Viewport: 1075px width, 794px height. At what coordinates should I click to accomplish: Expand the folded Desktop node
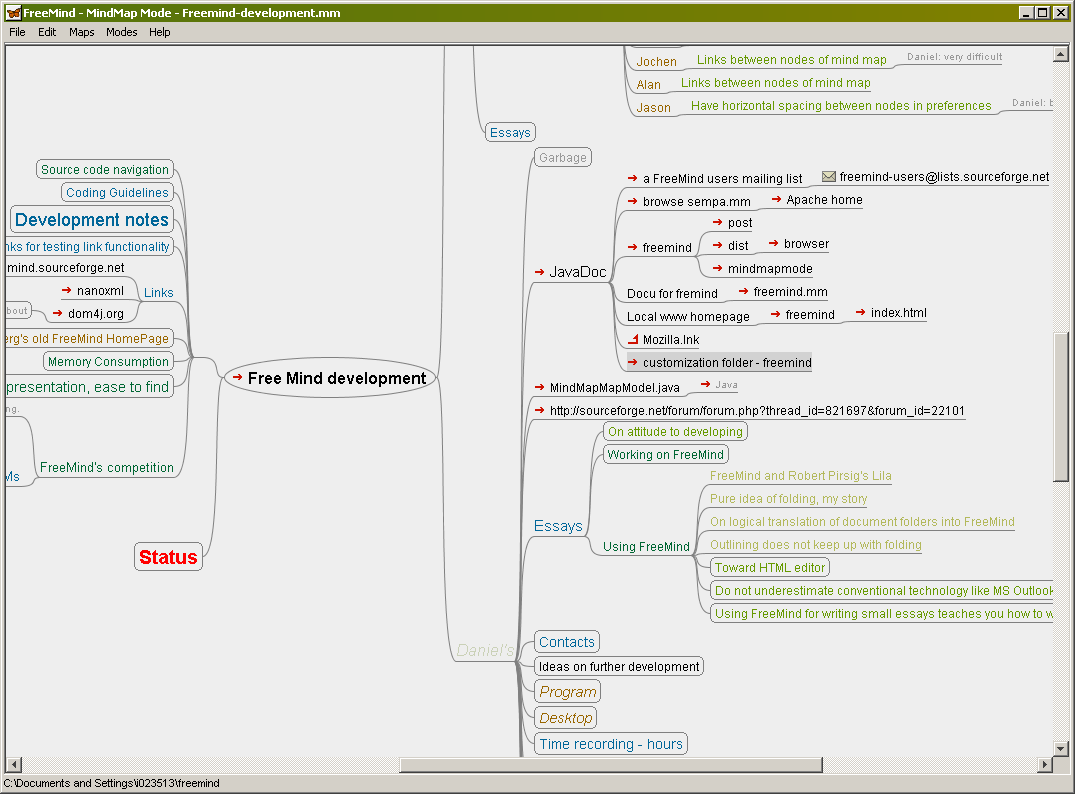566,717
